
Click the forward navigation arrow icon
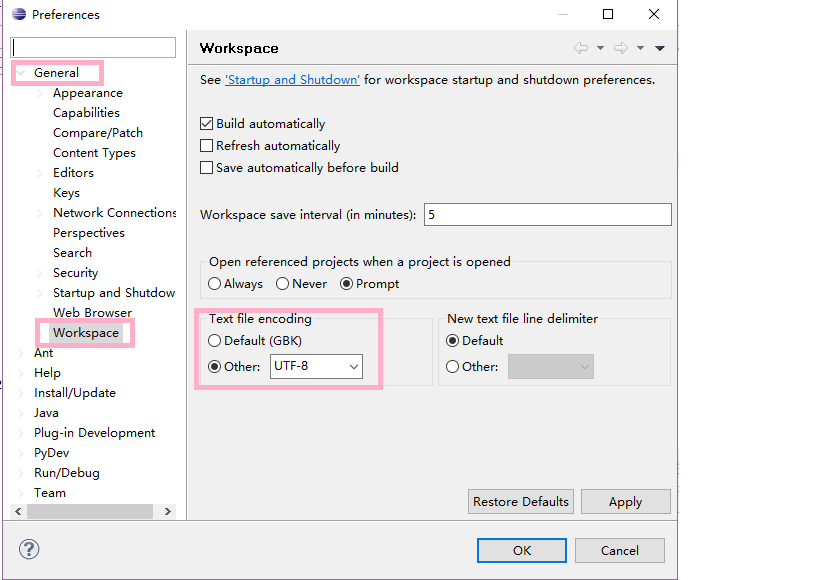click(621, 48)
